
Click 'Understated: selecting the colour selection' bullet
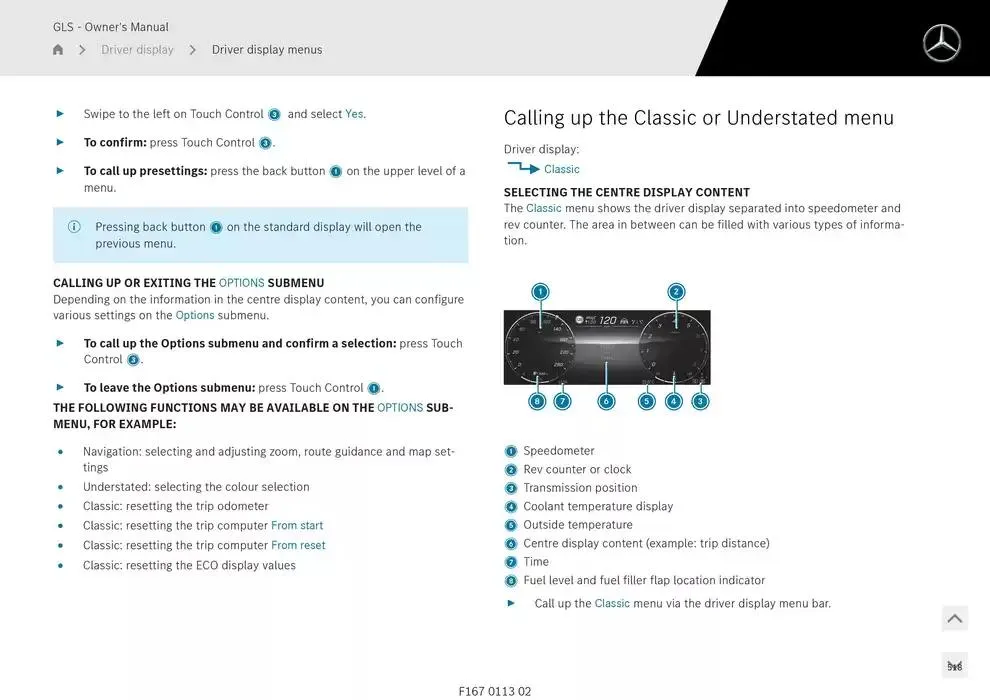pyautogui.click(x=196, y=487)
